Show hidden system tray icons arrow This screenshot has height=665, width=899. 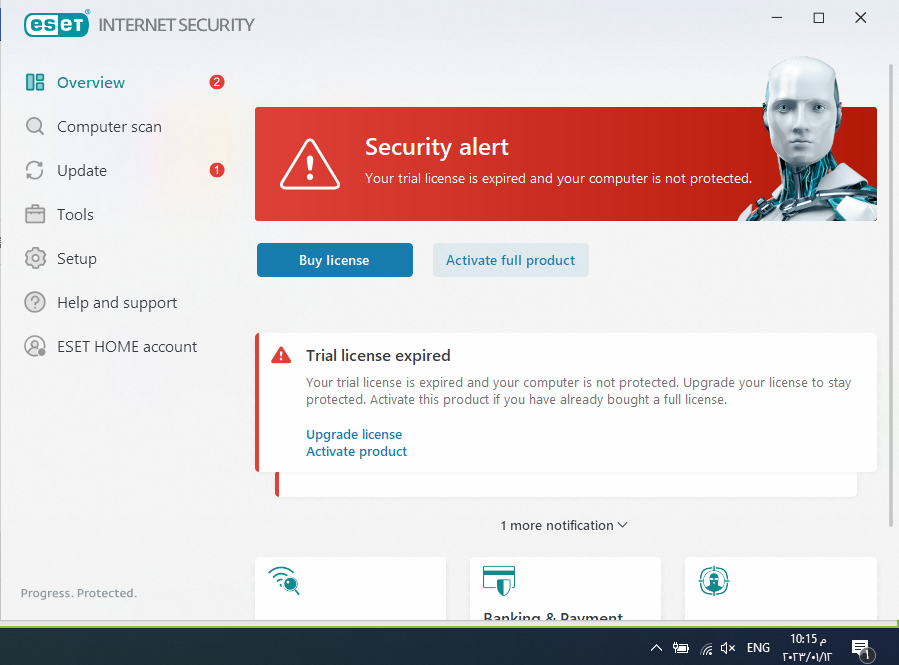tap(656, 648)
